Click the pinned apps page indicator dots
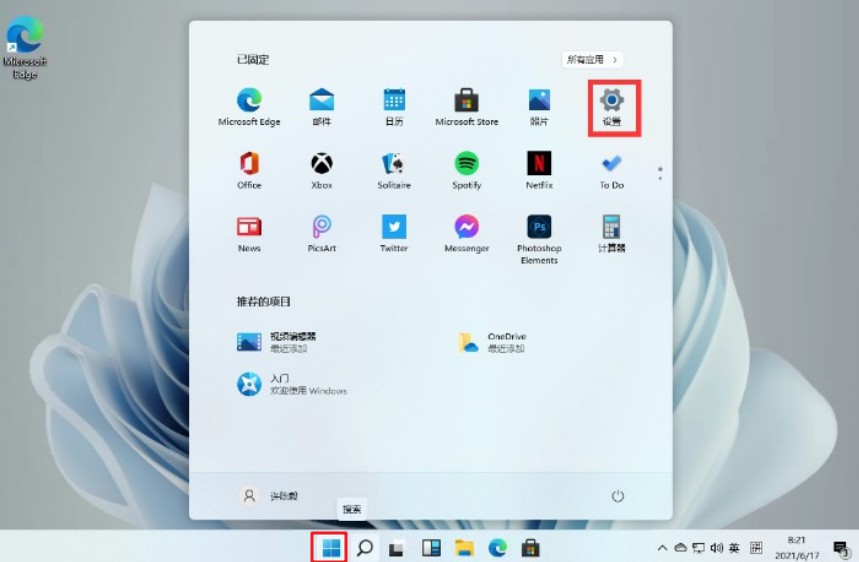The height and width of the screenshot is (562, 859). [660, 174]
